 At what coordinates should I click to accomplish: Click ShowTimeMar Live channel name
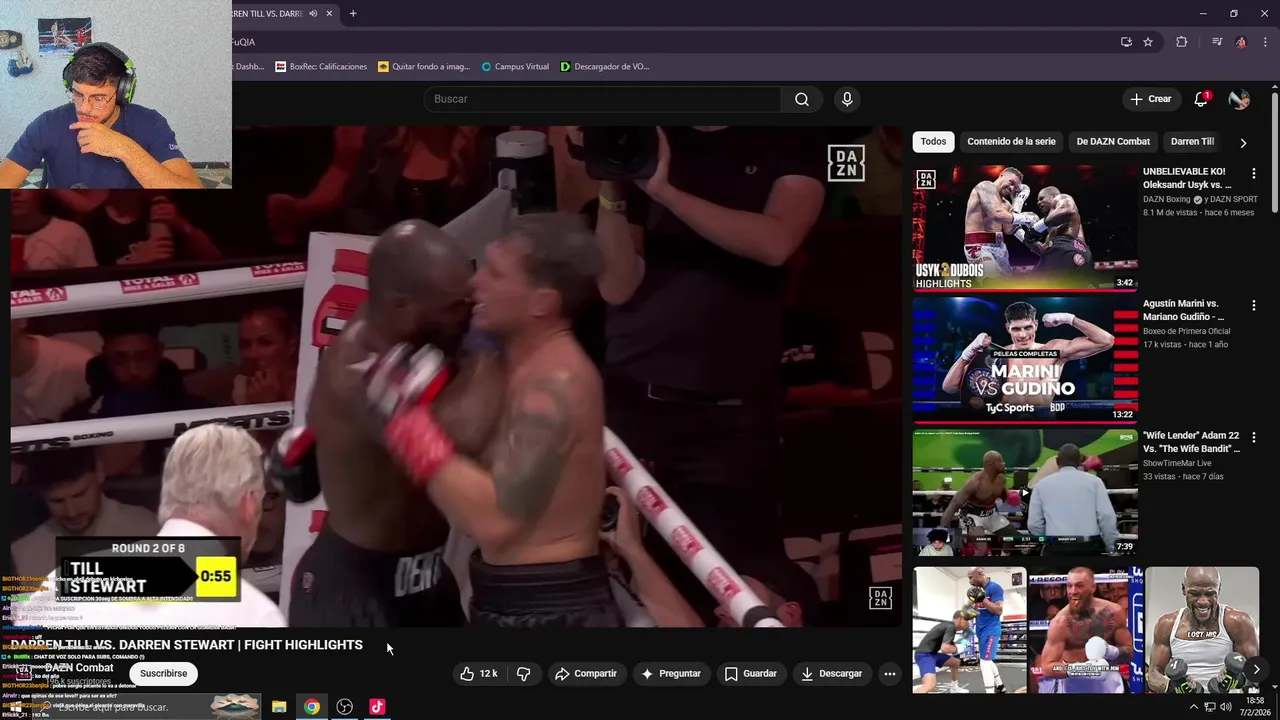tap(1177, 463)
